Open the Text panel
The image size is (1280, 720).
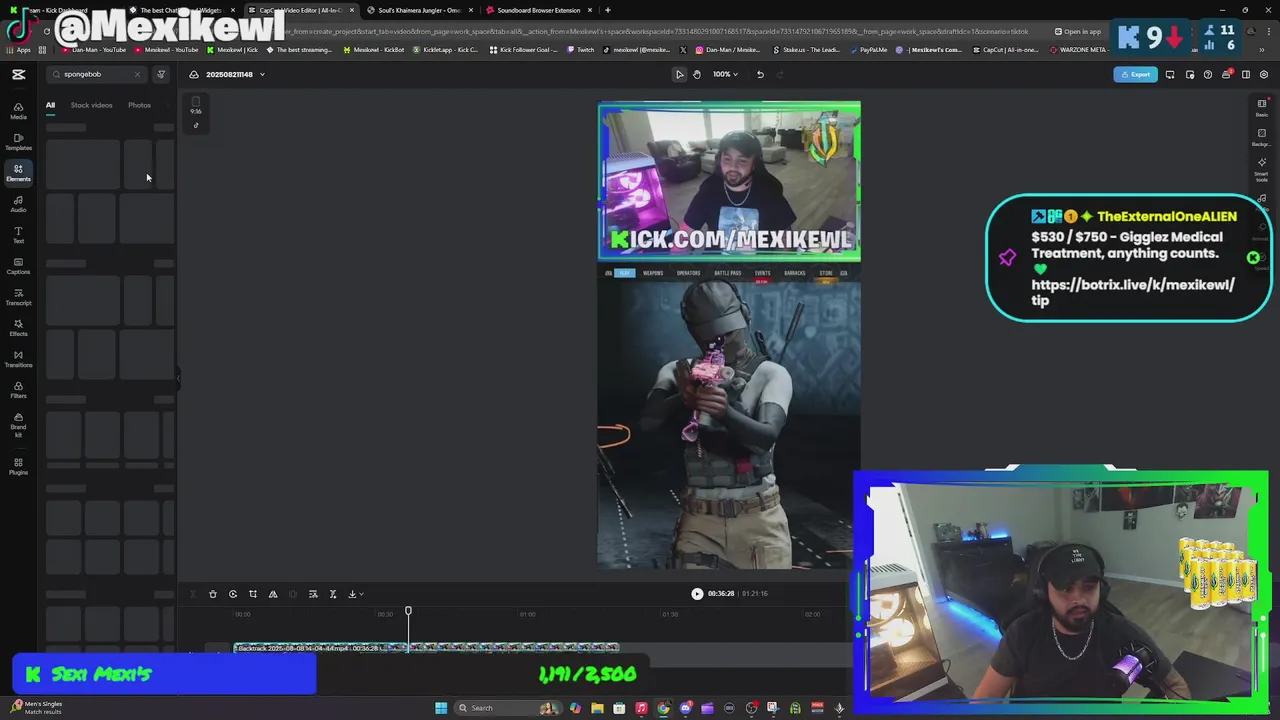(18, 235)
